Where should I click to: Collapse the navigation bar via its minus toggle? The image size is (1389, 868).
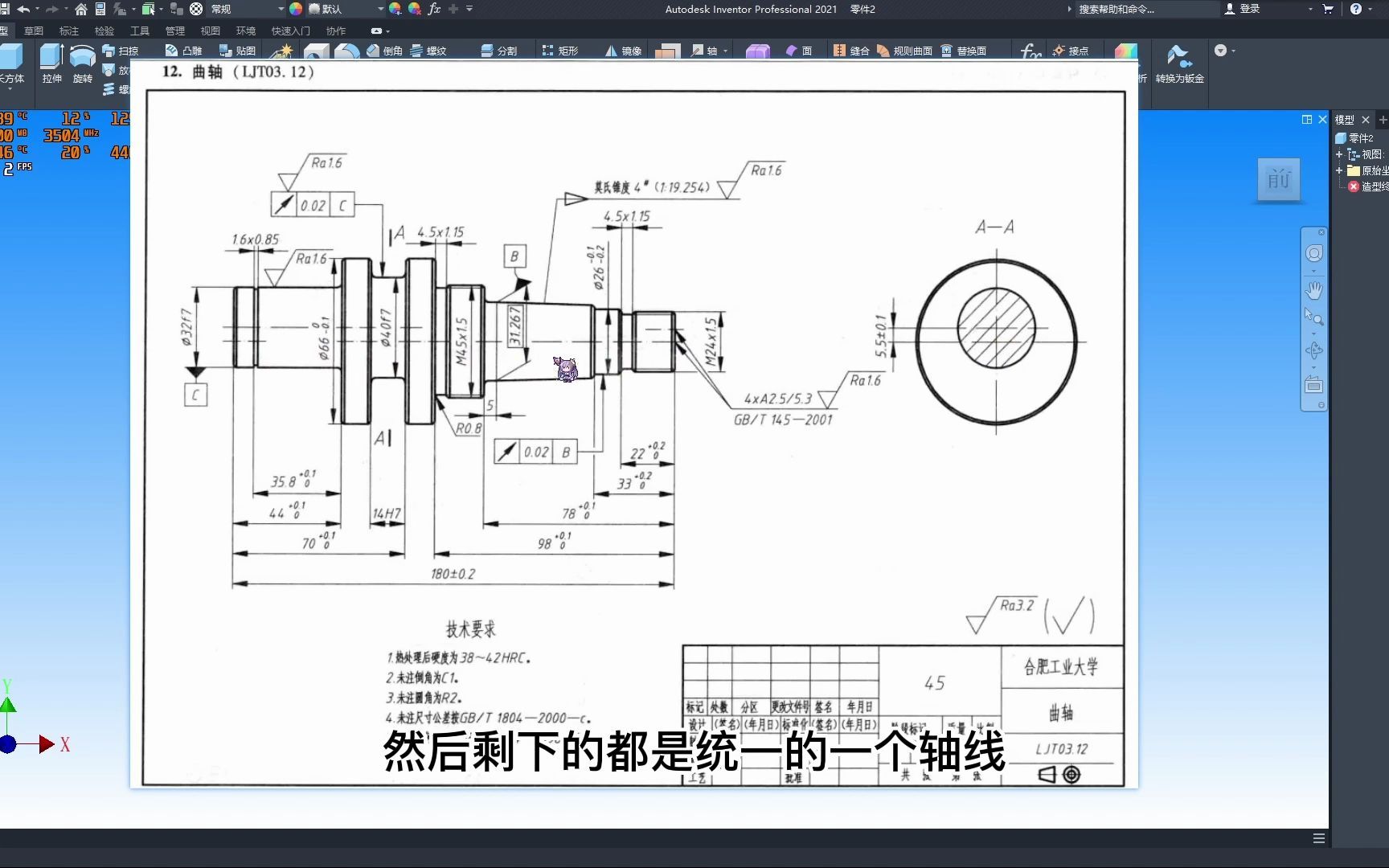tap(1321, 404)
